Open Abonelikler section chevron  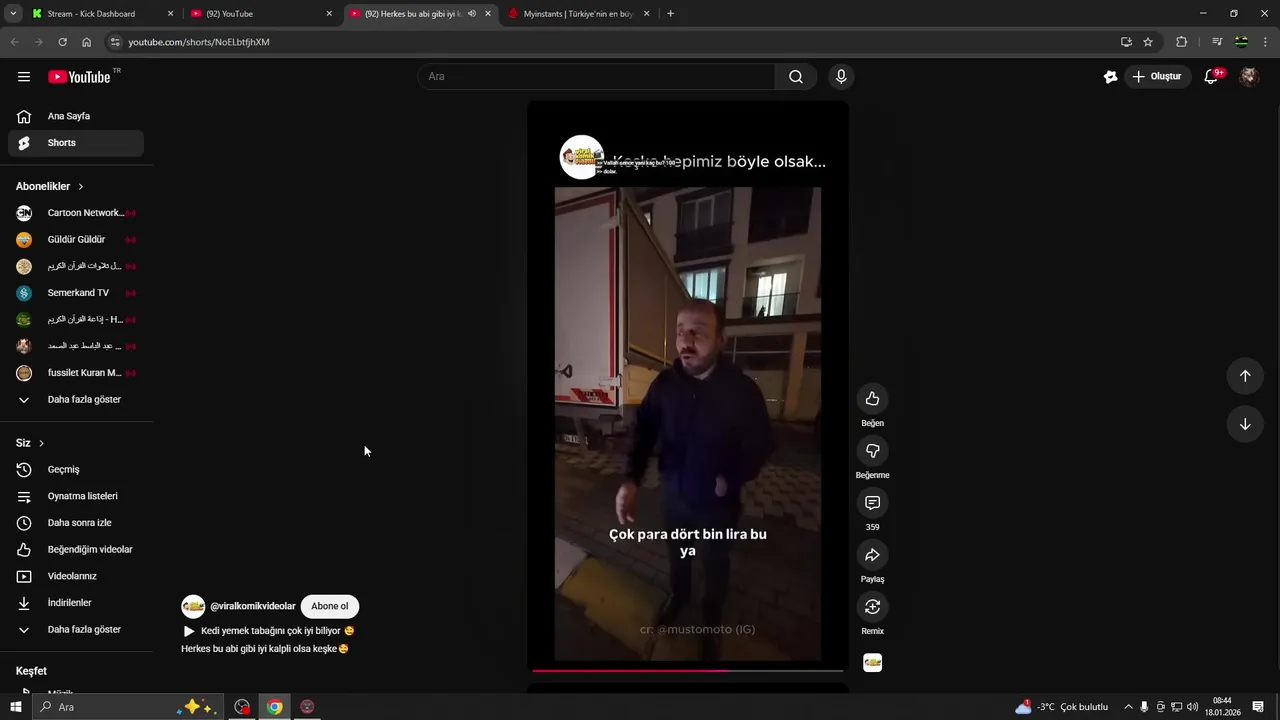(x=81, y=187)
